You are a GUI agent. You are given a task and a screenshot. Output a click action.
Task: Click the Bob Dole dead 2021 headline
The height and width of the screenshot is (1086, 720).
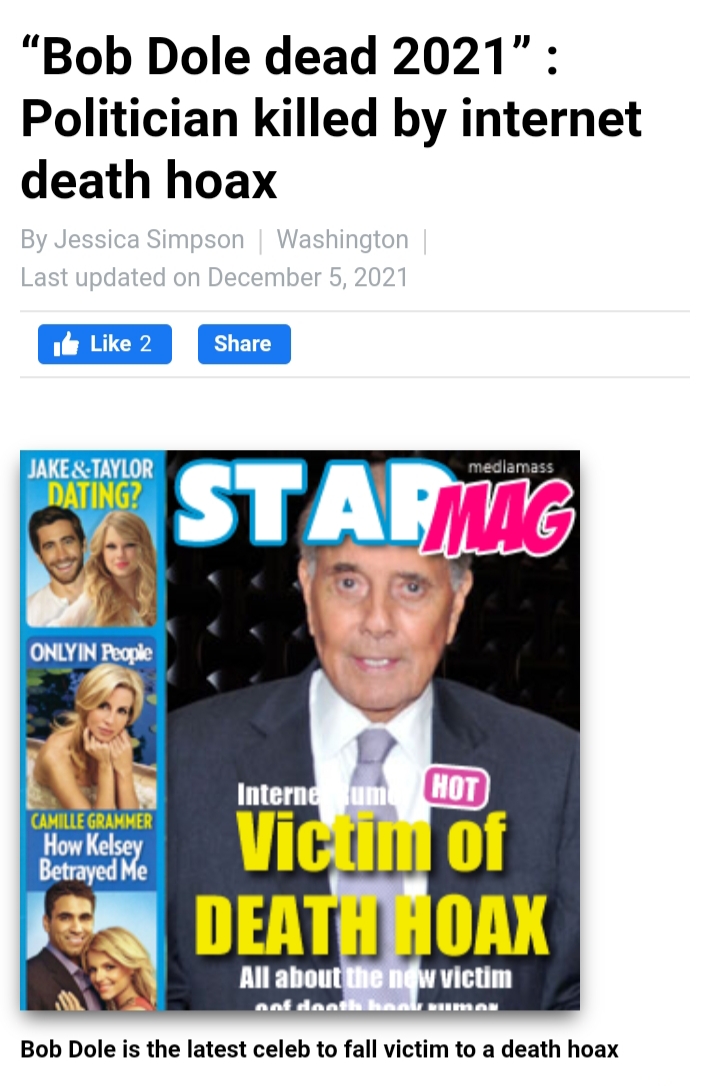[x=331, y=118]
